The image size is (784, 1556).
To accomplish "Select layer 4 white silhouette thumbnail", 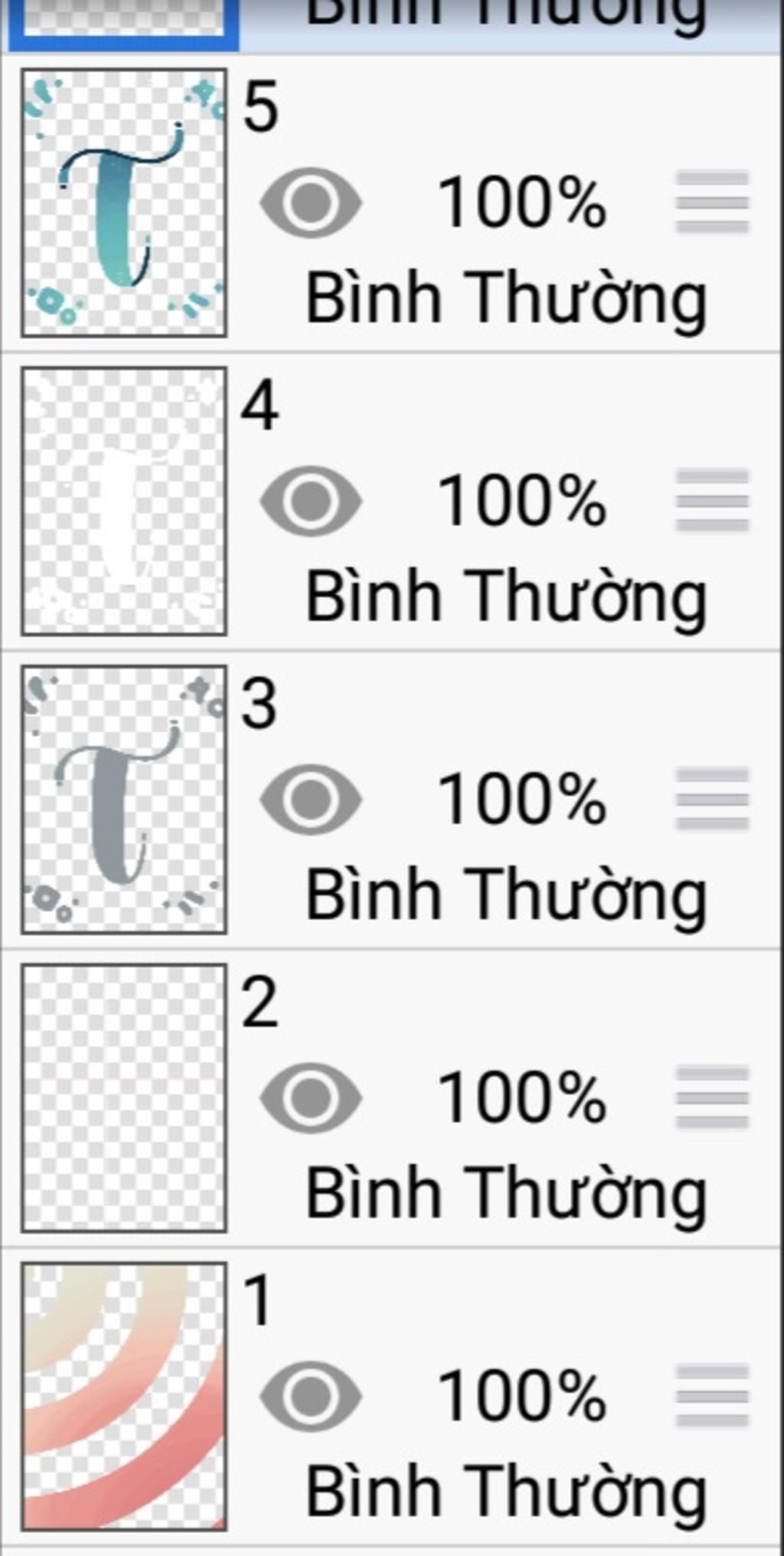I will pyautogui.click(x=124, y=502).
